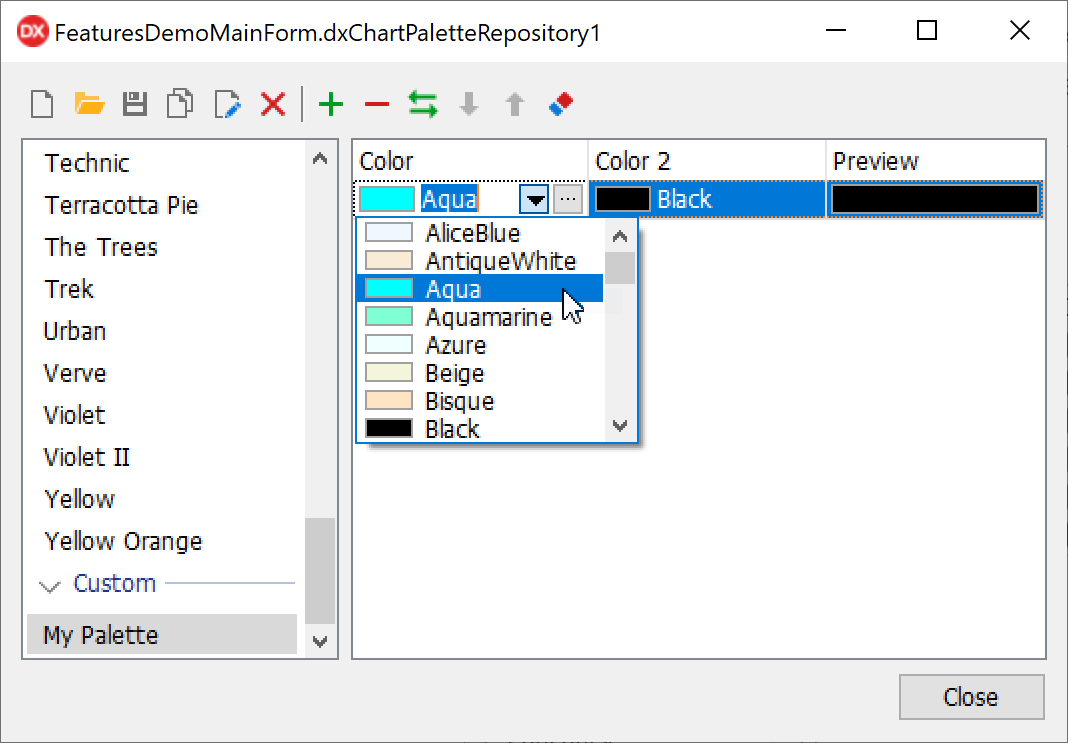Click the duplicate palette icon
This screenshot has width=1068, height=743.
click(181, 104)
